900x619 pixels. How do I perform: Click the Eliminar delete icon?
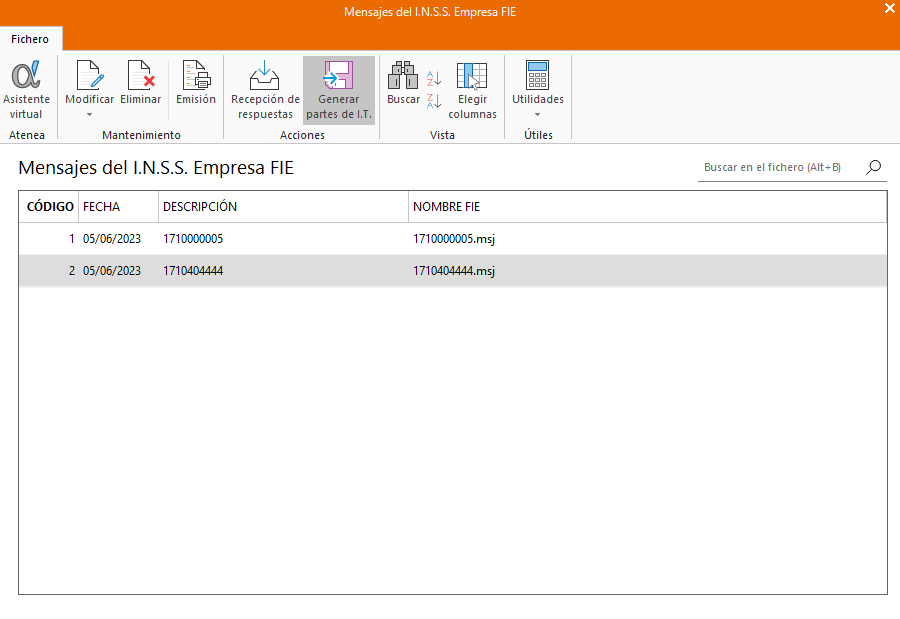[140, 76]
